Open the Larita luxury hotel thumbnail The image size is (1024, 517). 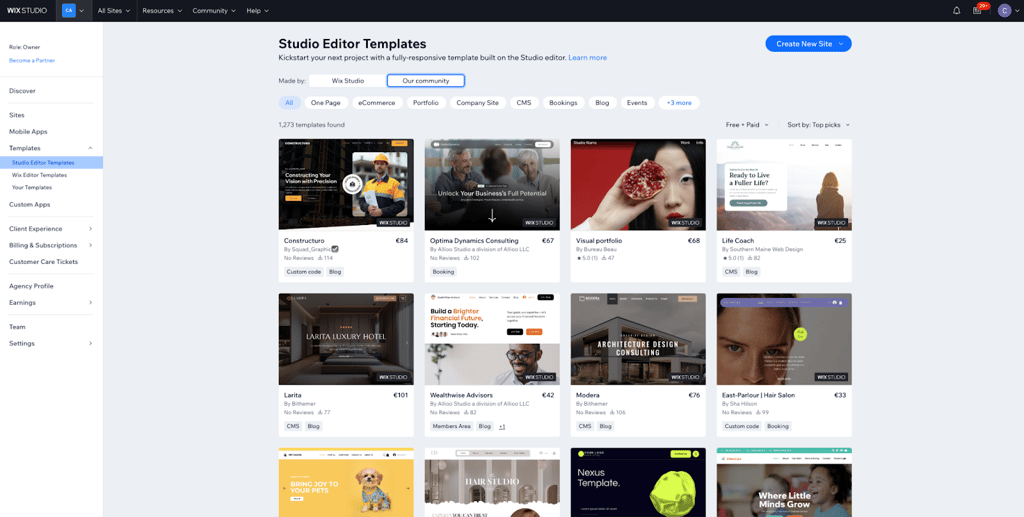click(x=346, y=339)
